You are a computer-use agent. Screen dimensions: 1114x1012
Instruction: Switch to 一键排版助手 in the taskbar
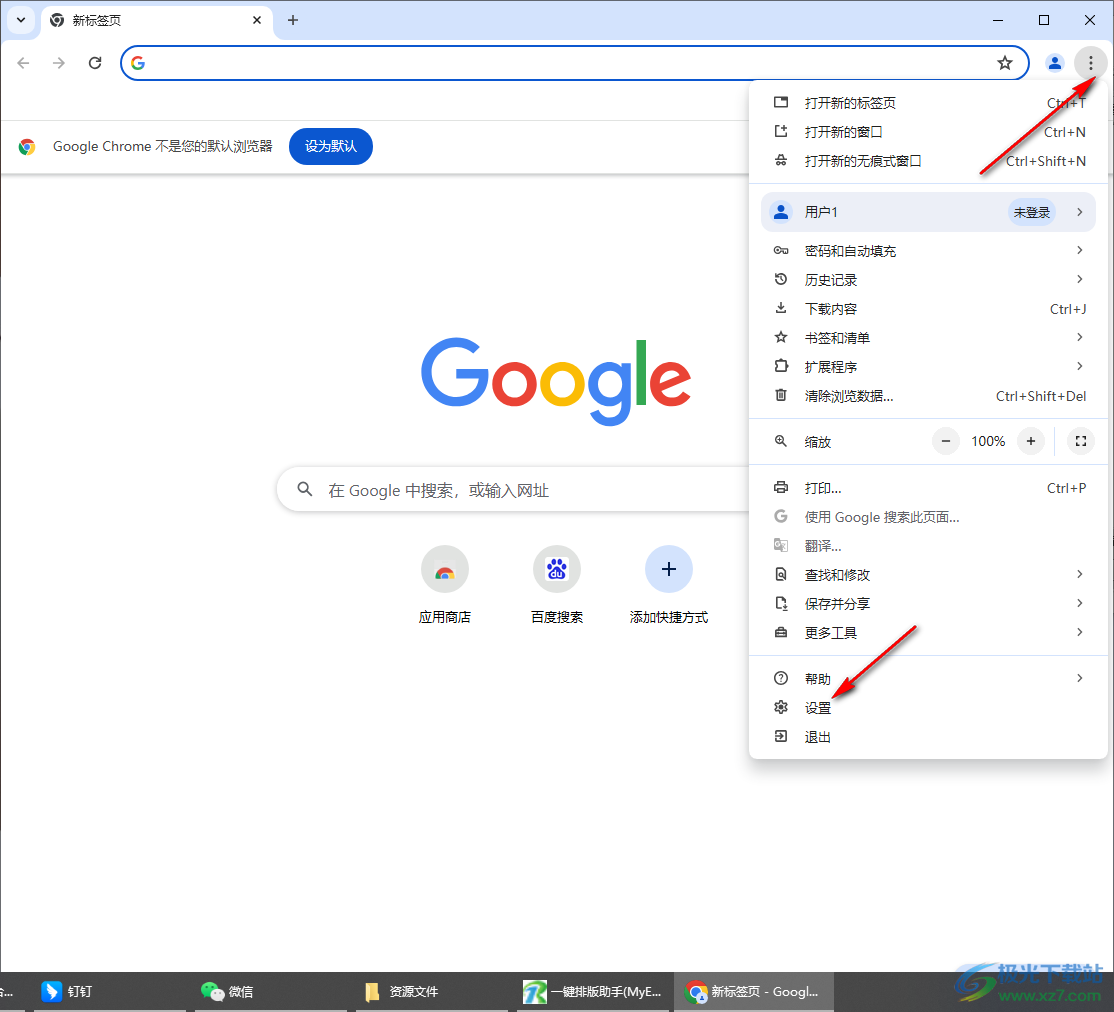[592, 991]
